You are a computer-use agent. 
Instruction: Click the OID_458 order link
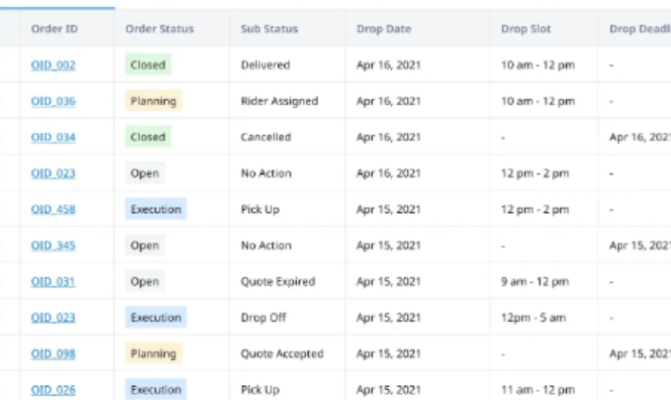(53, 209)
